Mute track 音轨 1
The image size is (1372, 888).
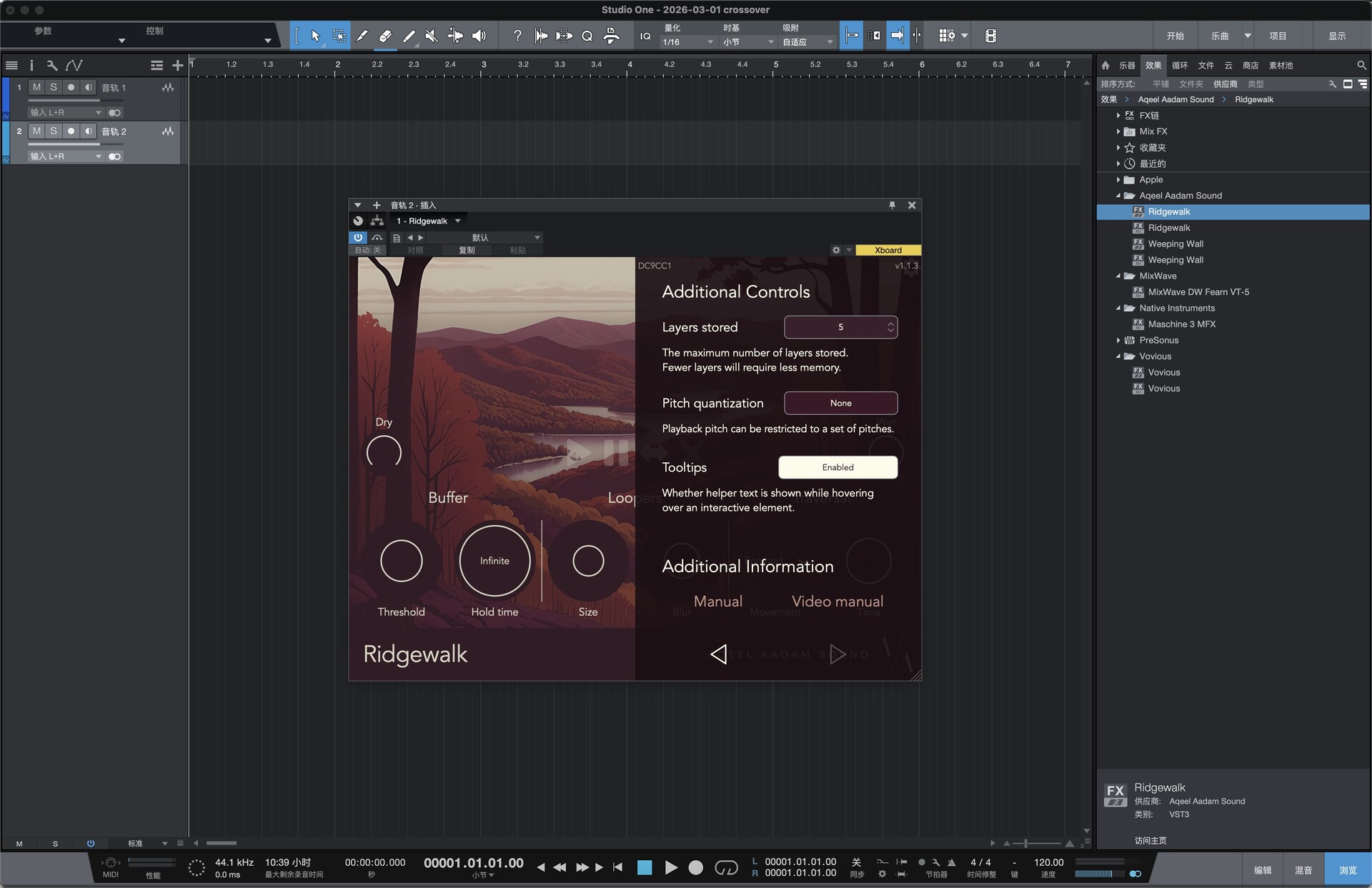click(36, 87)
